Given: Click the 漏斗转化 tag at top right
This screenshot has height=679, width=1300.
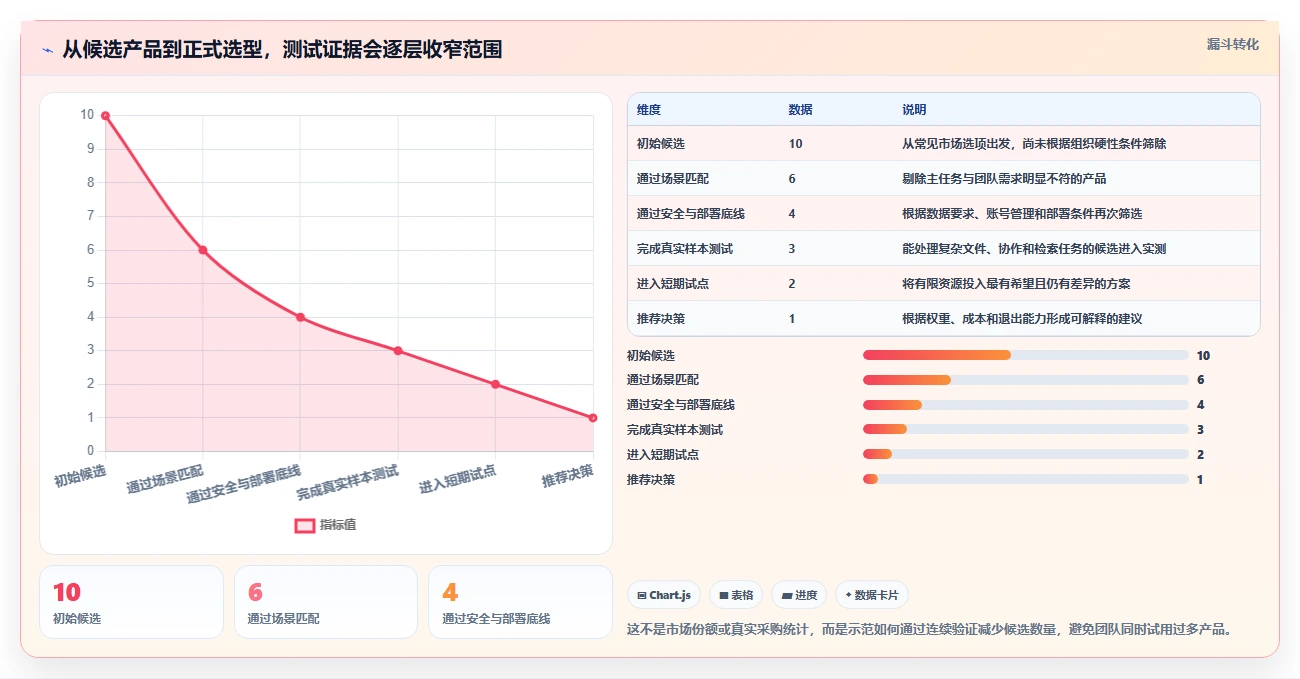Looking at the screenshot, I should [x=1232, y=45].
